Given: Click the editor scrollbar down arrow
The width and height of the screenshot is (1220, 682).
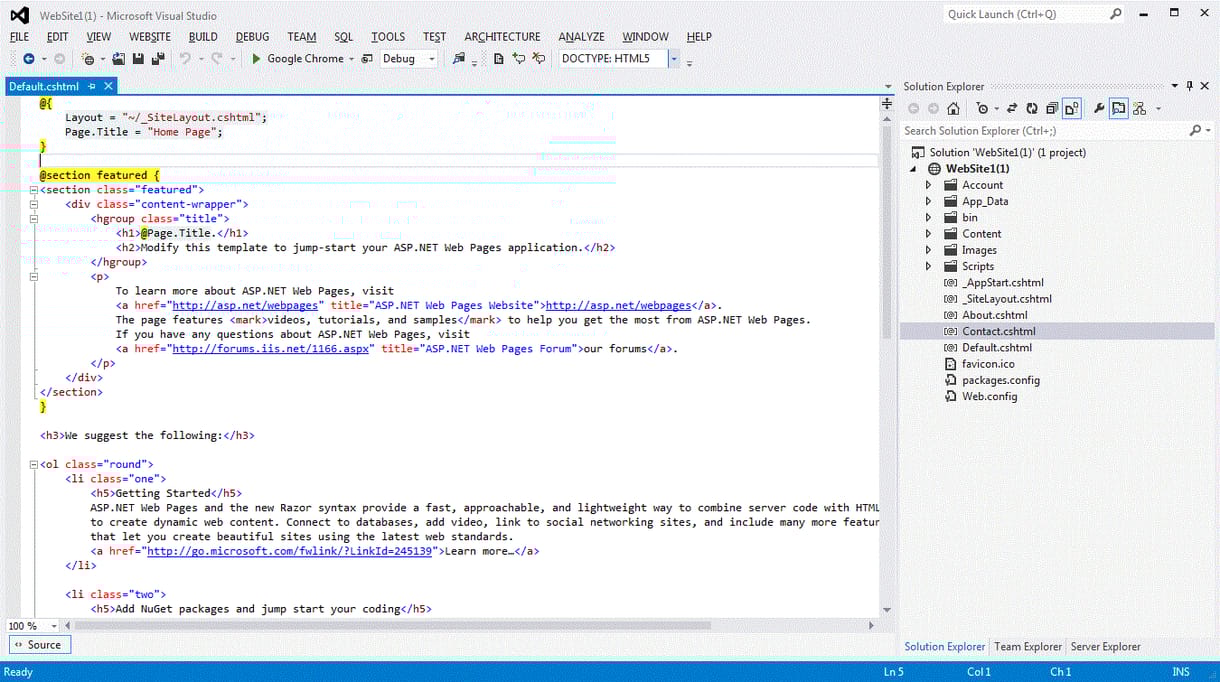Looking at the screenshot, I should [x=887, y=610].
